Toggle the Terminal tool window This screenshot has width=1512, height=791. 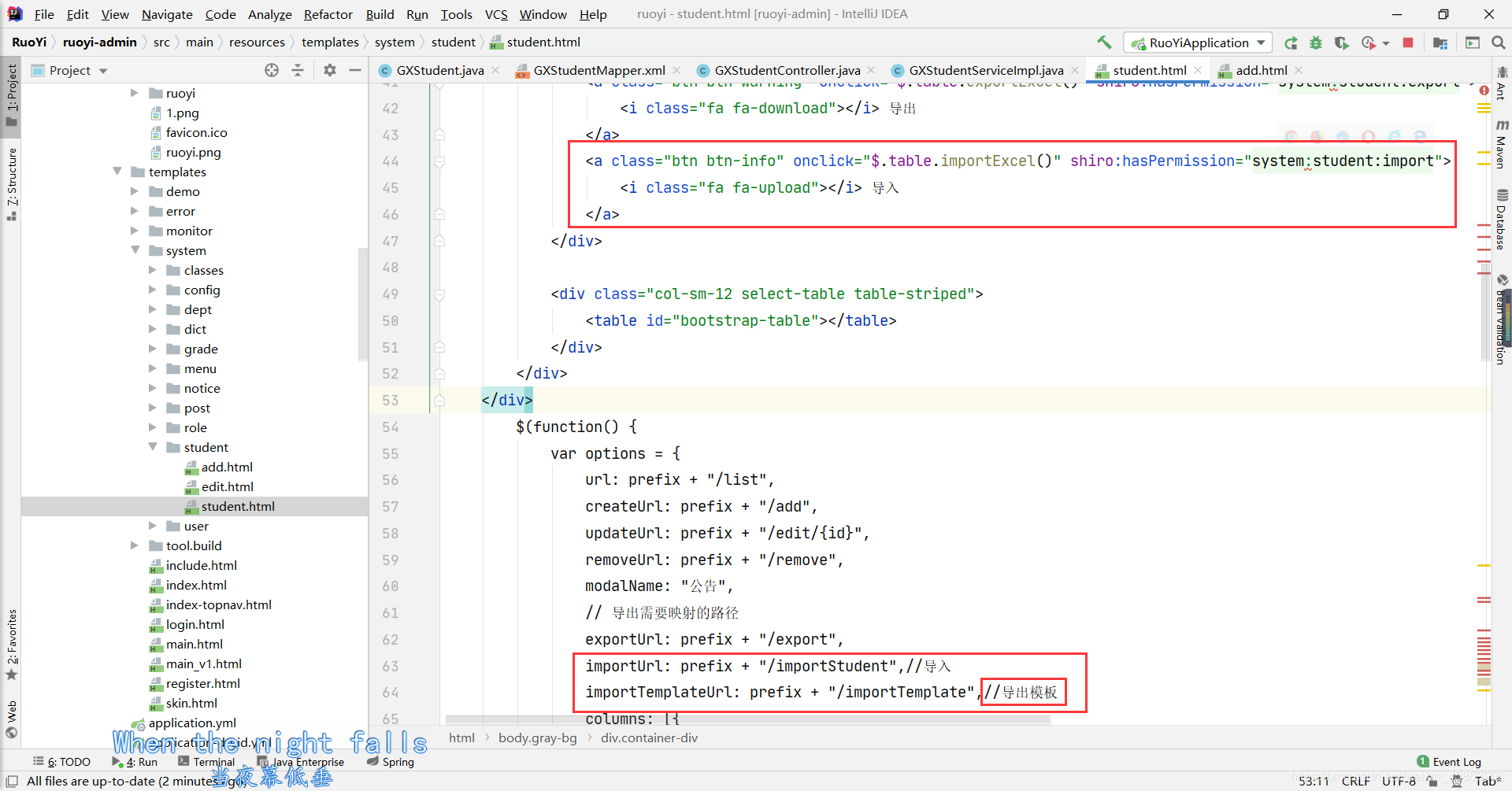click(206, 762)
